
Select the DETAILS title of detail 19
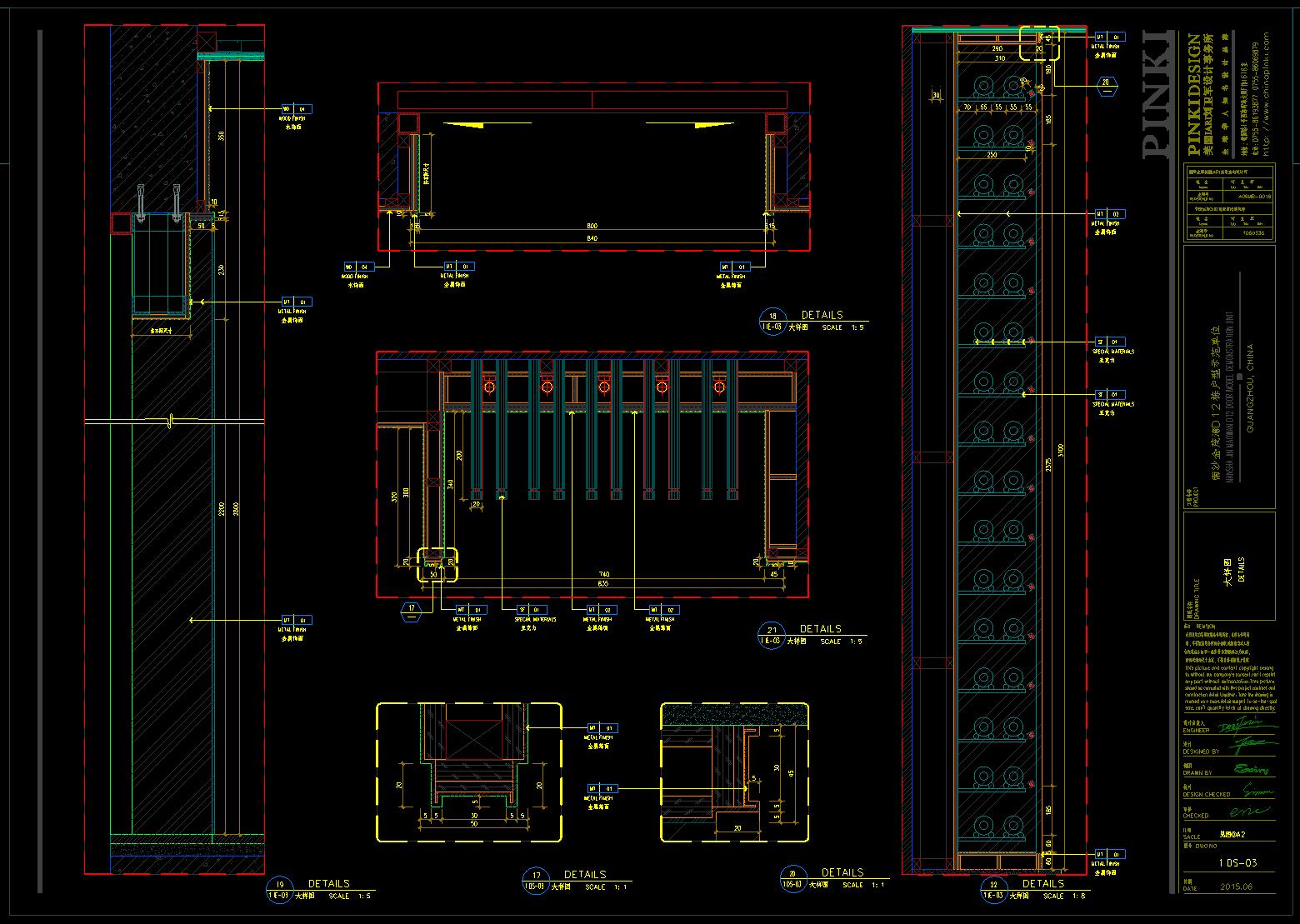click(x=329, y=884)
